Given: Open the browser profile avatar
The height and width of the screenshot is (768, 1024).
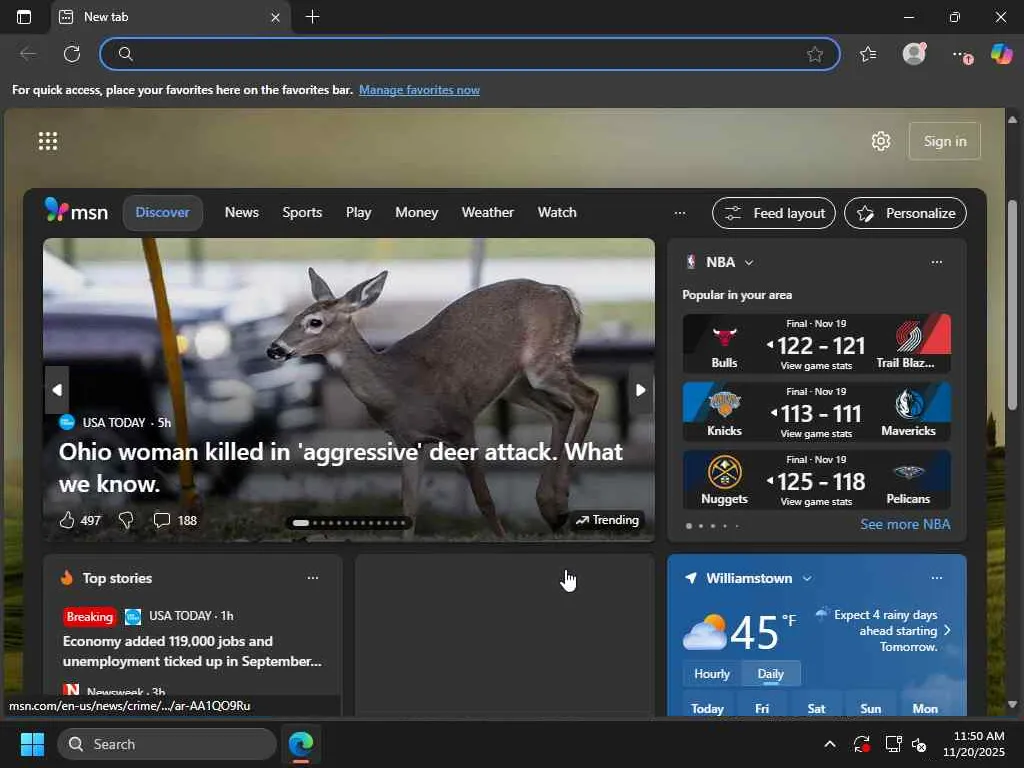Looking at the screenshot, I should [914, 54].
